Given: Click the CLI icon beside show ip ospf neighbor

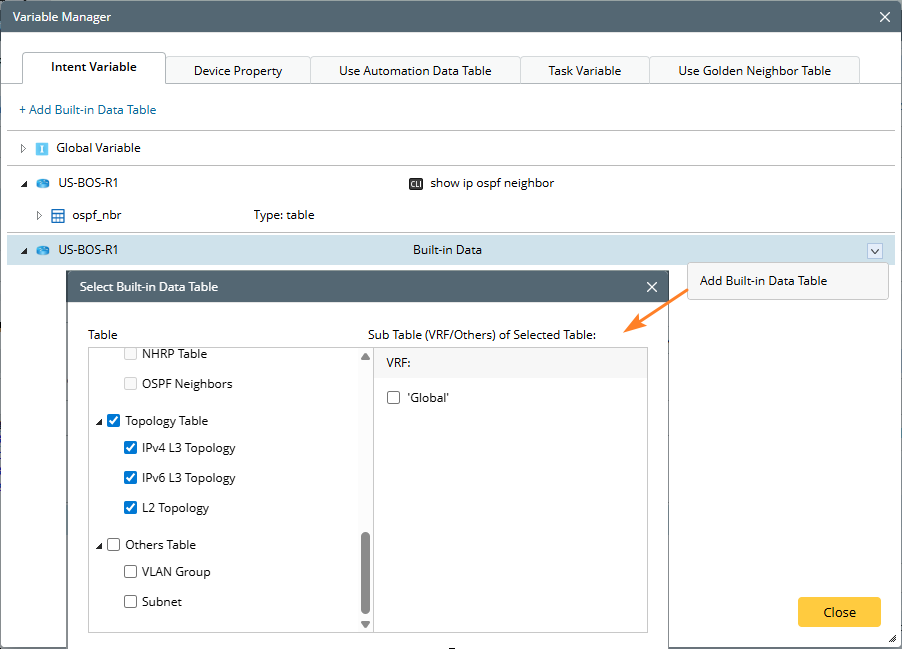Looking at the screenshot, I should [x=416, y=184].
